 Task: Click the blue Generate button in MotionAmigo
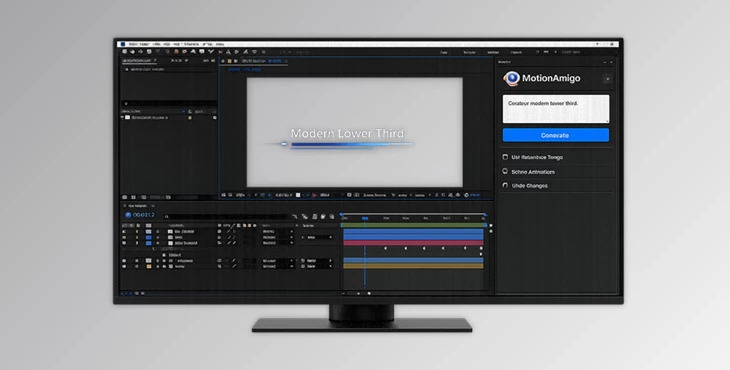[555, 135]
